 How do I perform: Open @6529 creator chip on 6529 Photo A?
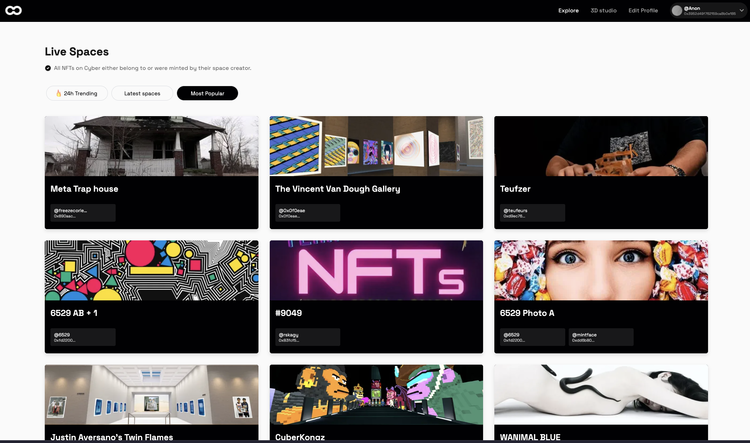(x=532, y=337)
